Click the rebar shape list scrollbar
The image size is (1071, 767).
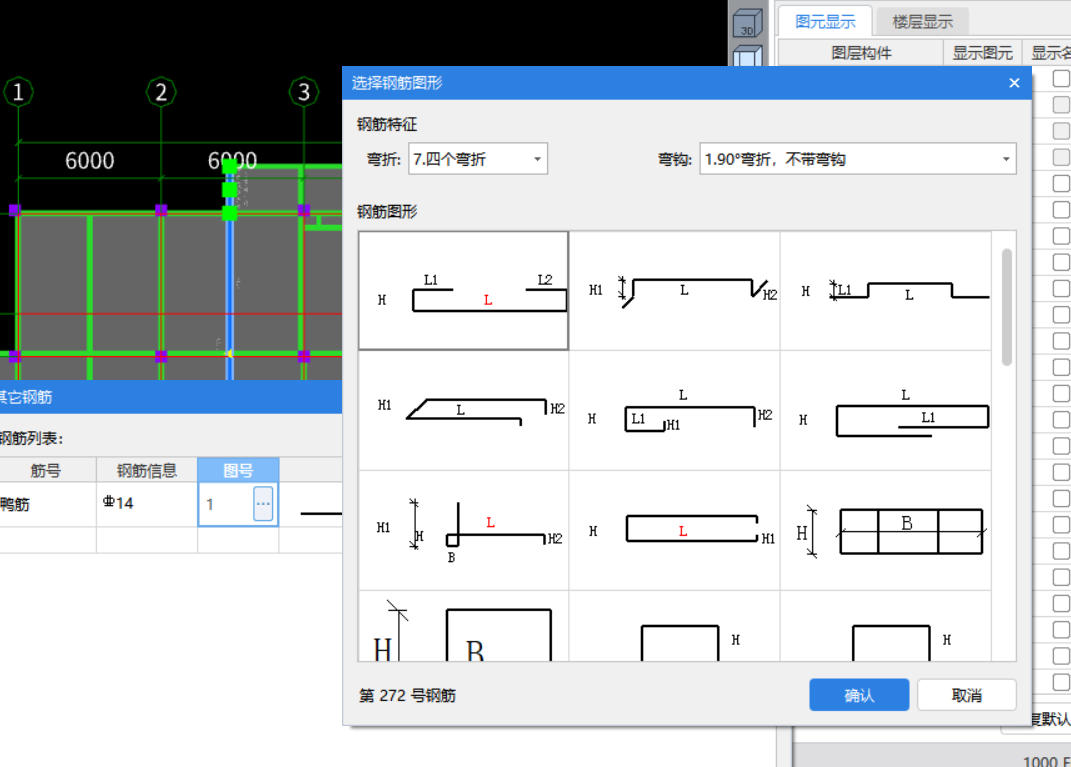point(1007,307)
